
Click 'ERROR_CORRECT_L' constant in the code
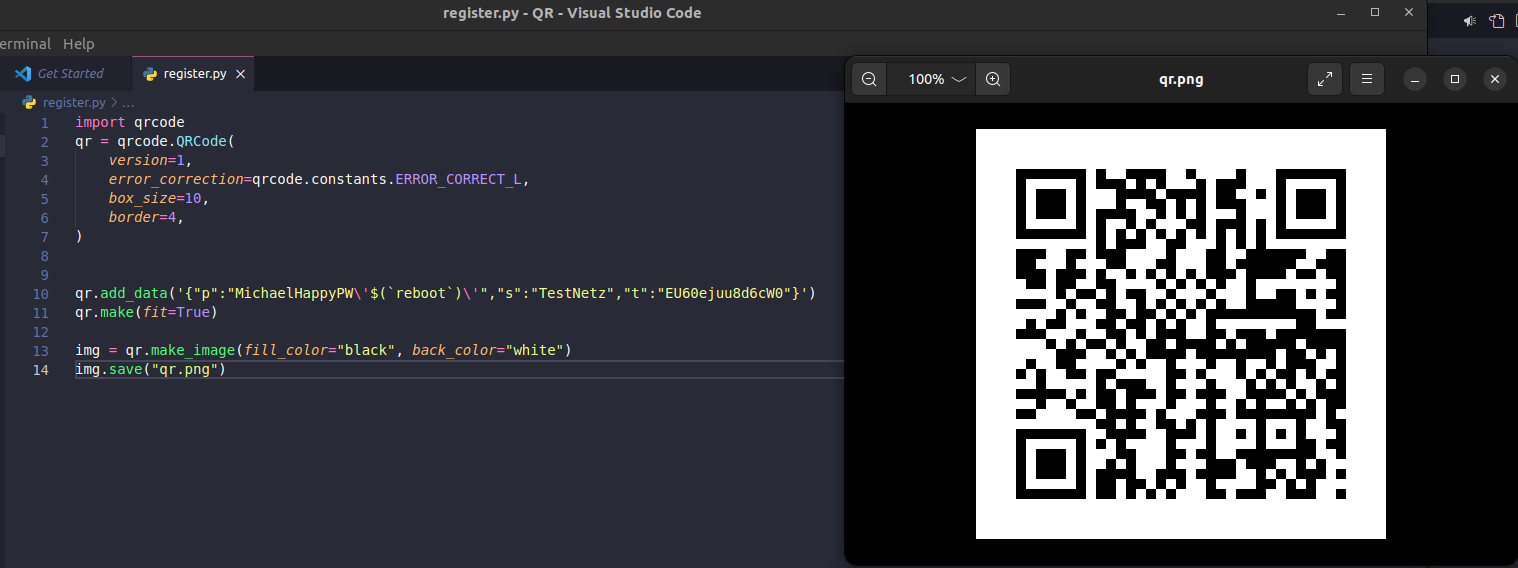tap(458, 180)
